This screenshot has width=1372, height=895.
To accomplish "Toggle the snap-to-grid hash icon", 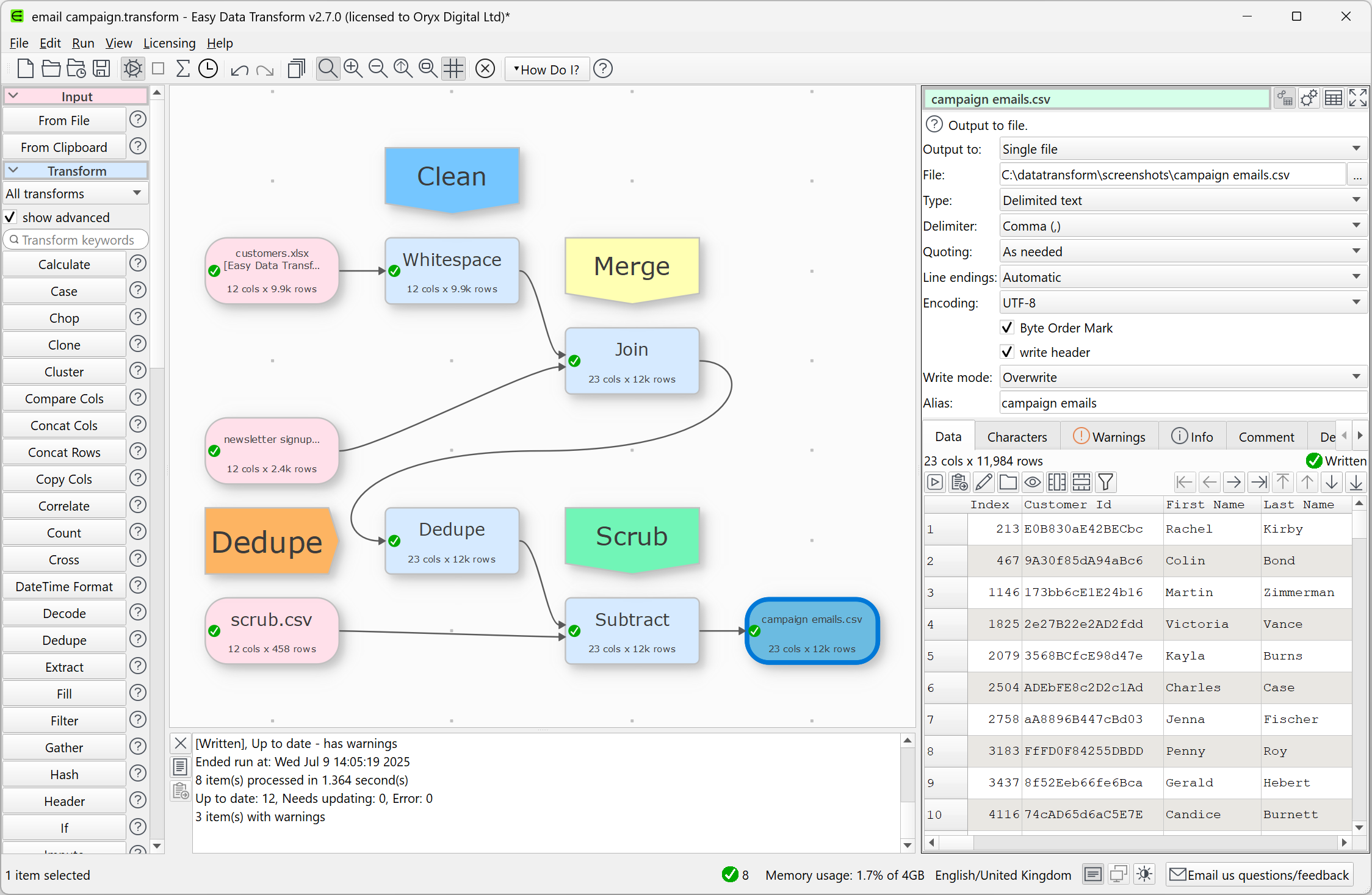I will click(x=453, y=69).
